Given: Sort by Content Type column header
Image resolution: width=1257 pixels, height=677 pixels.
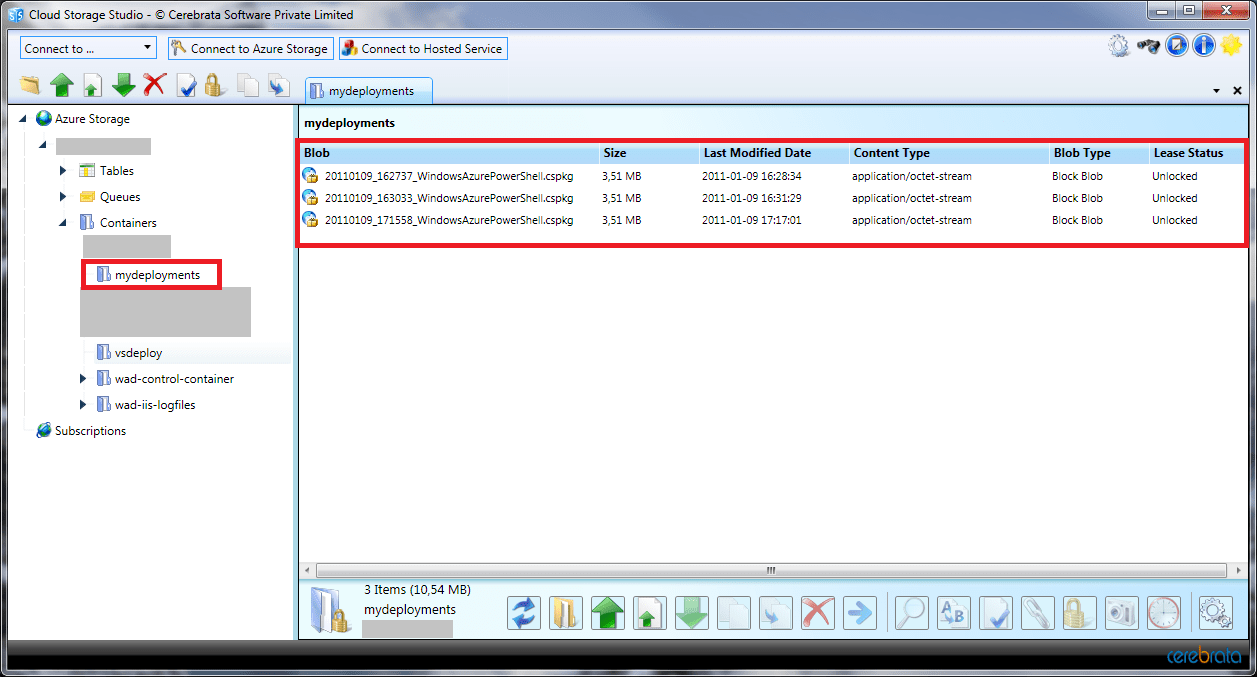Looking at the screenshot, I should pyautogui.click(x=950, y=153).
